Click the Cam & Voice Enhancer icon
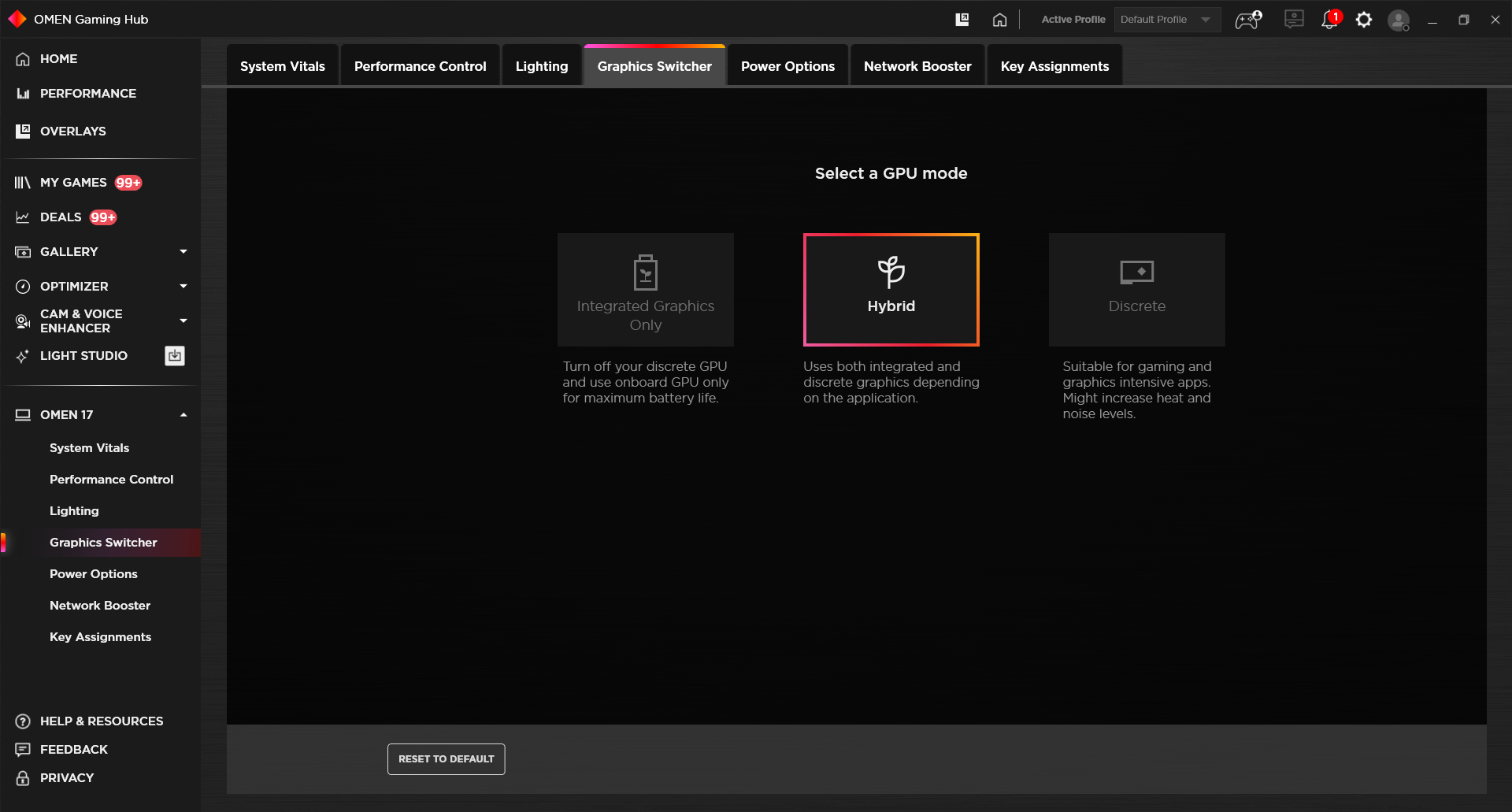 [23, 321]
